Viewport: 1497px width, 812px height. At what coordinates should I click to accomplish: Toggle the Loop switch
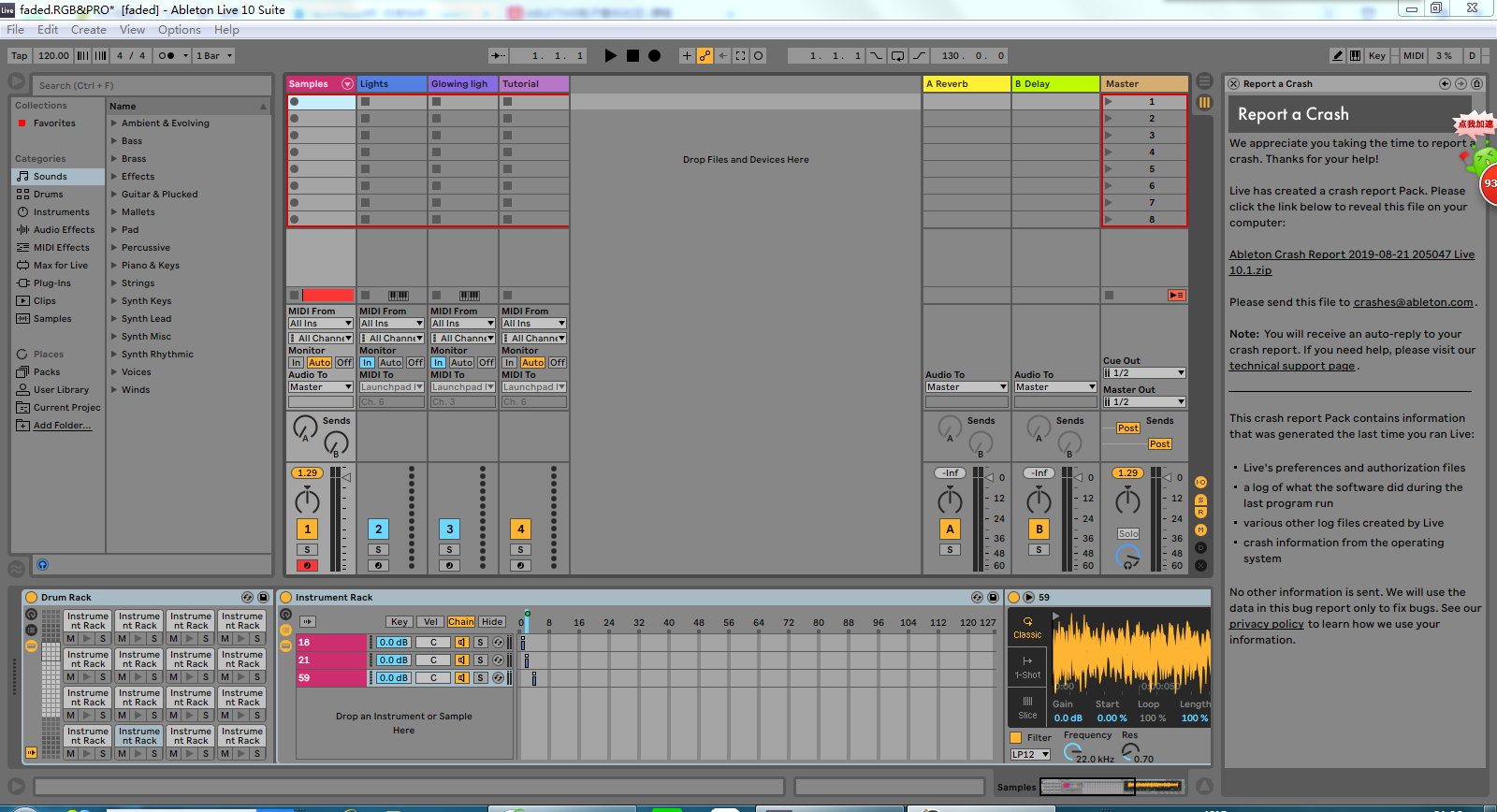[x=897, y=56]
